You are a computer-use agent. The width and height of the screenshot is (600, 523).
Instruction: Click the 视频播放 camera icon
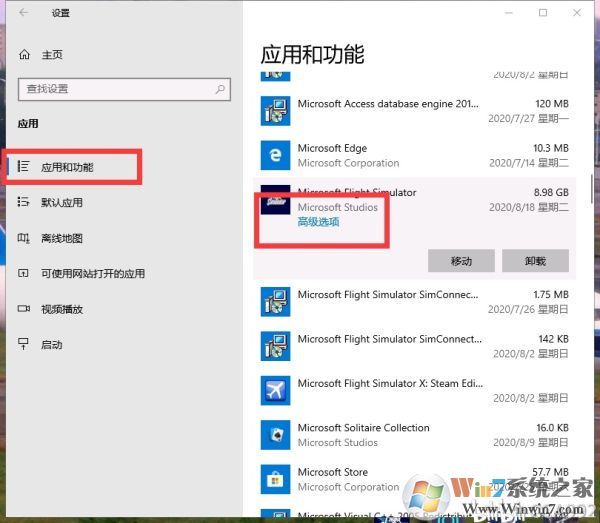(x=23, y=308)
